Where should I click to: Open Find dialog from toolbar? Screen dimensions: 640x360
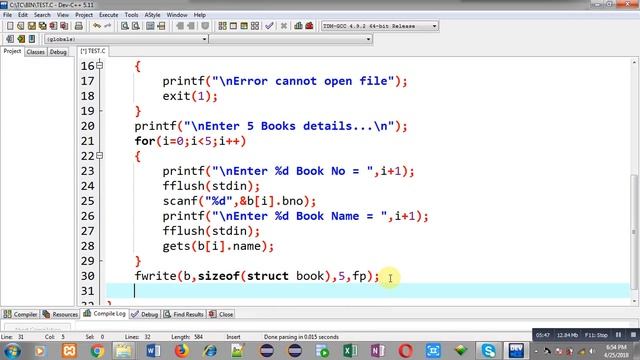pos(125,26)
